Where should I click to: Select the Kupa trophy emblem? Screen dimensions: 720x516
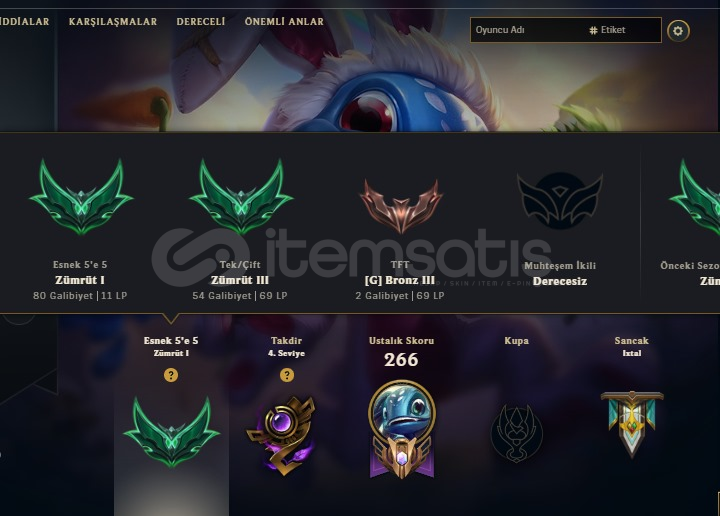tap(517, 433)
